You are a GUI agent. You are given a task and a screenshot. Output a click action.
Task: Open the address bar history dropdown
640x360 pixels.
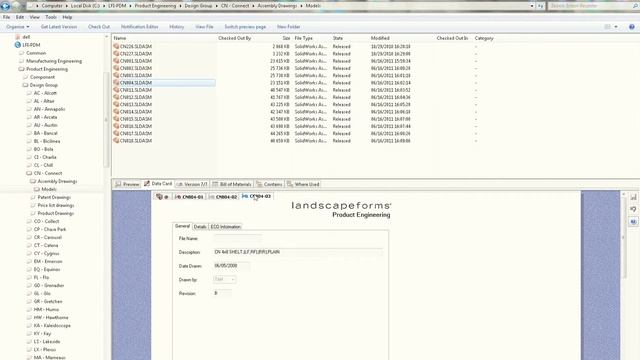click(x=532, y=6)
